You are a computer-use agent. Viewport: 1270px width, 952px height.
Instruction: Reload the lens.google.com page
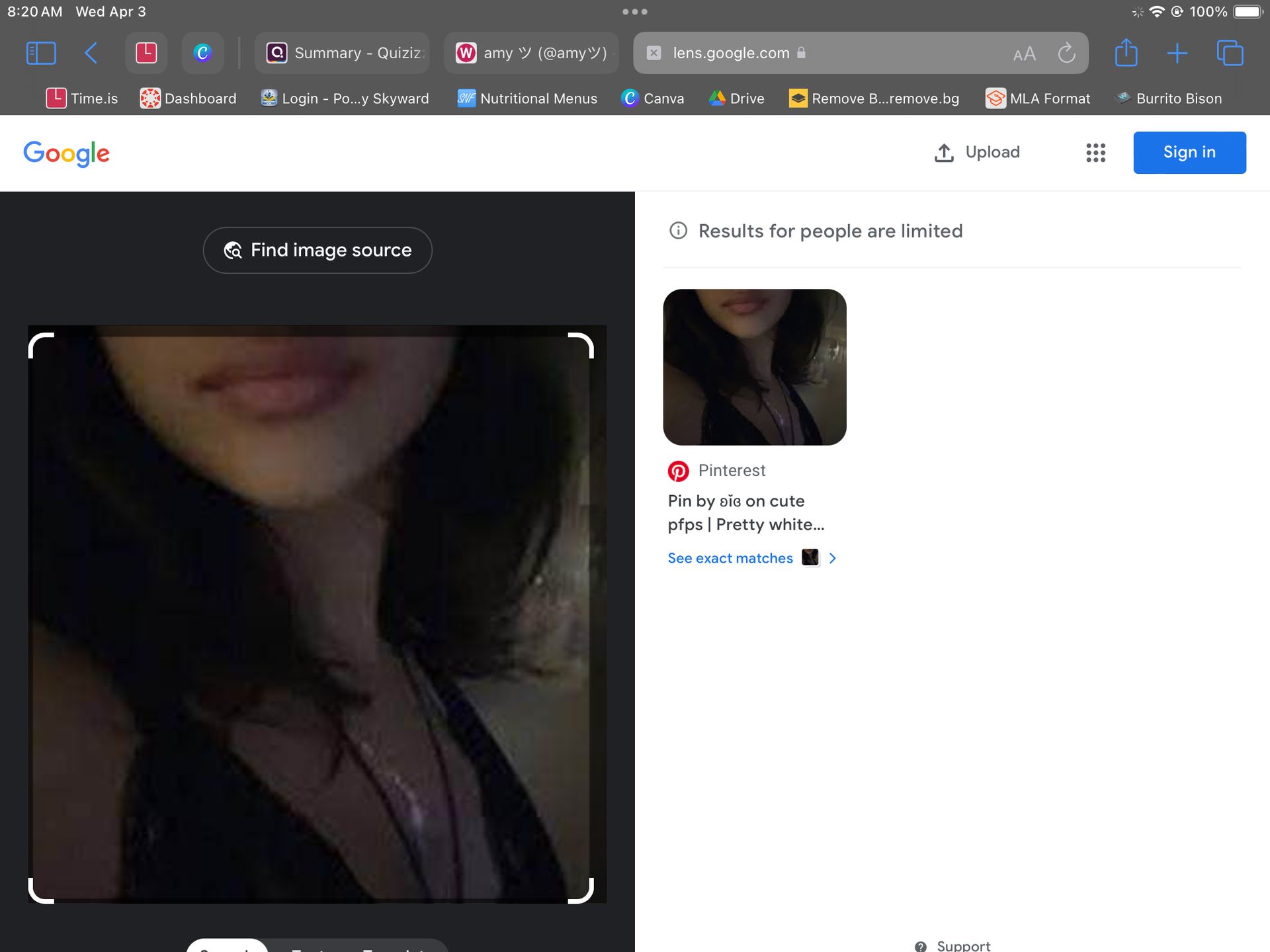point(1066,53)
